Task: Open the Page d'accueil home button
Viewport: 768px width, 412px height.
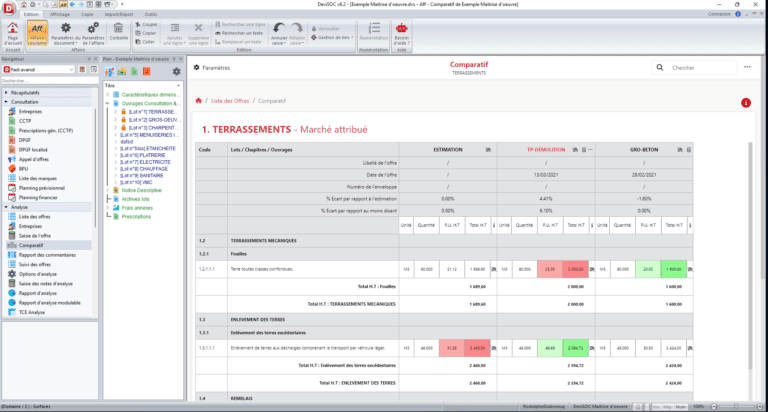Action: pyautogui.click(x=11, y=34)
